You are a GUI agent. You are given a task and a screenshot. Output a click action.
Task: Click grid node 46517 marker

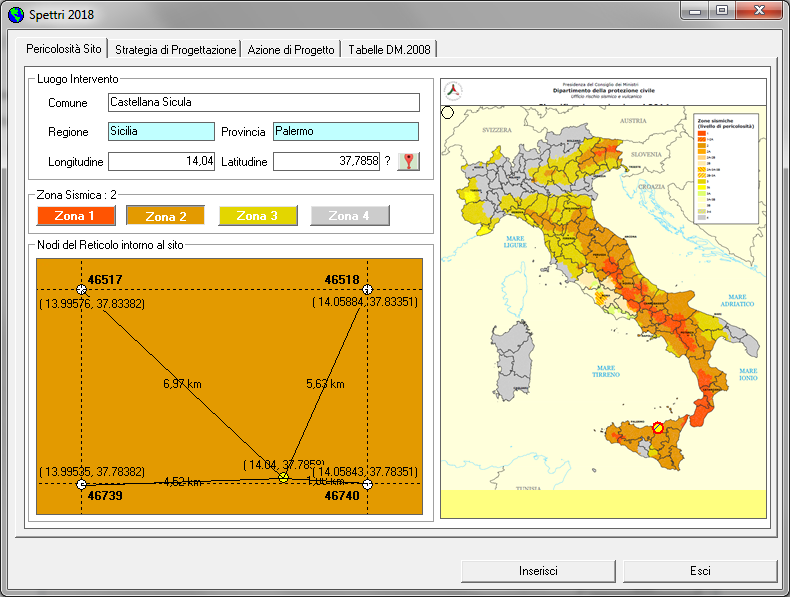(82, 290)
